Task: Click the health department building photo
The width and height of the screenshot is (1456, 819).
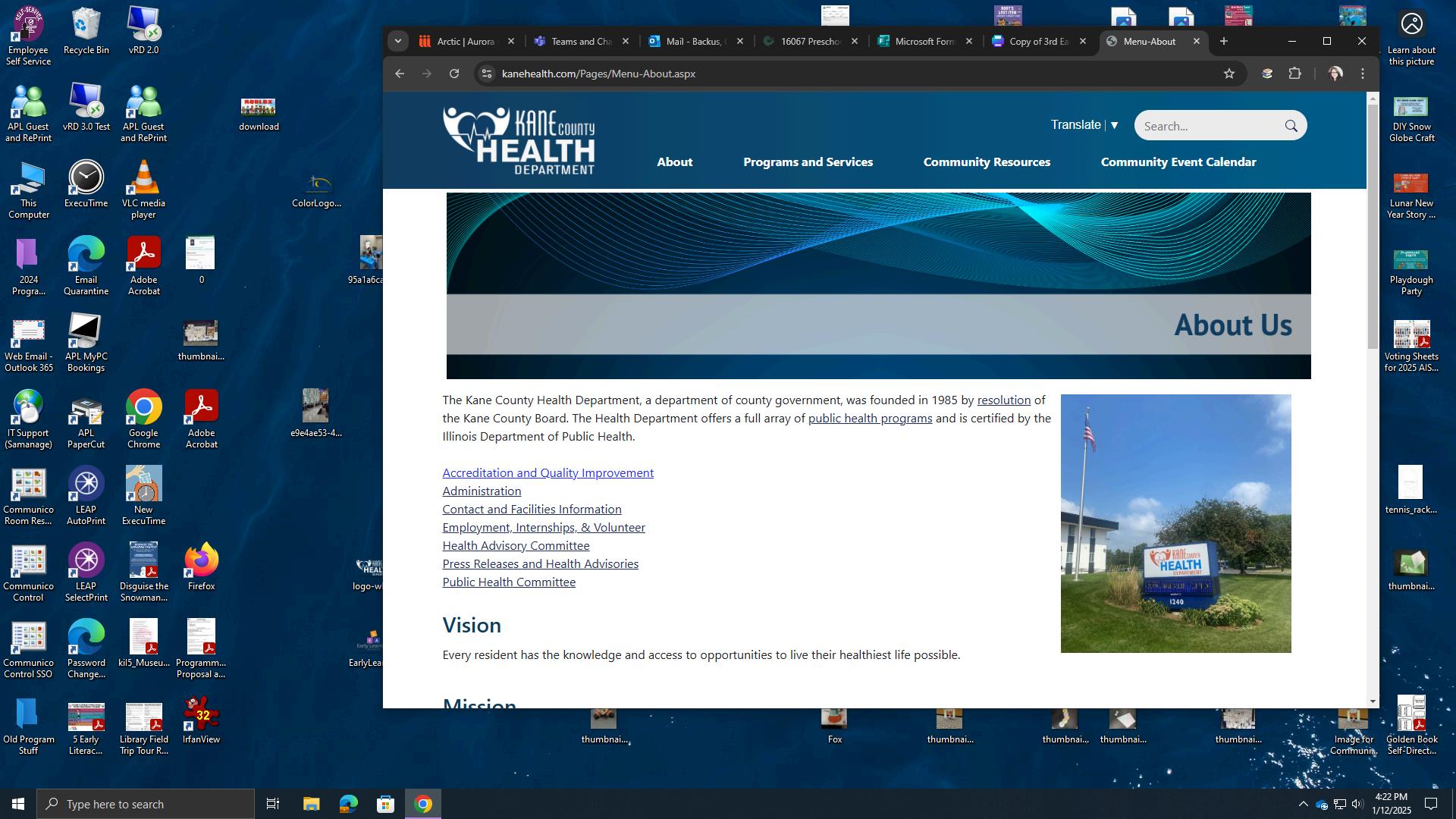Action: pos(1175,523)
